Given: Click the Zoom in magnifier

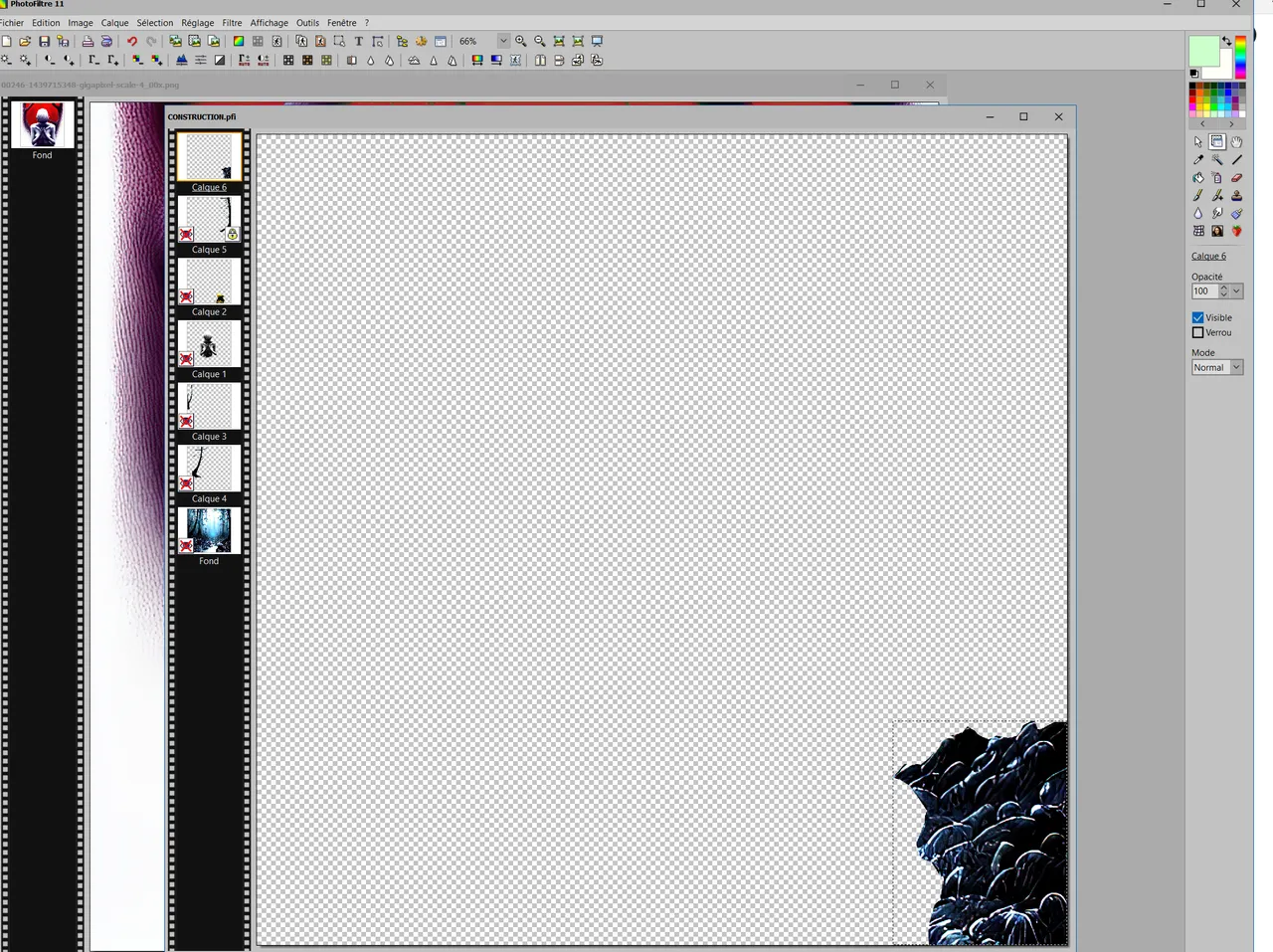Looking at the screenshot, I should coord(520,42).
